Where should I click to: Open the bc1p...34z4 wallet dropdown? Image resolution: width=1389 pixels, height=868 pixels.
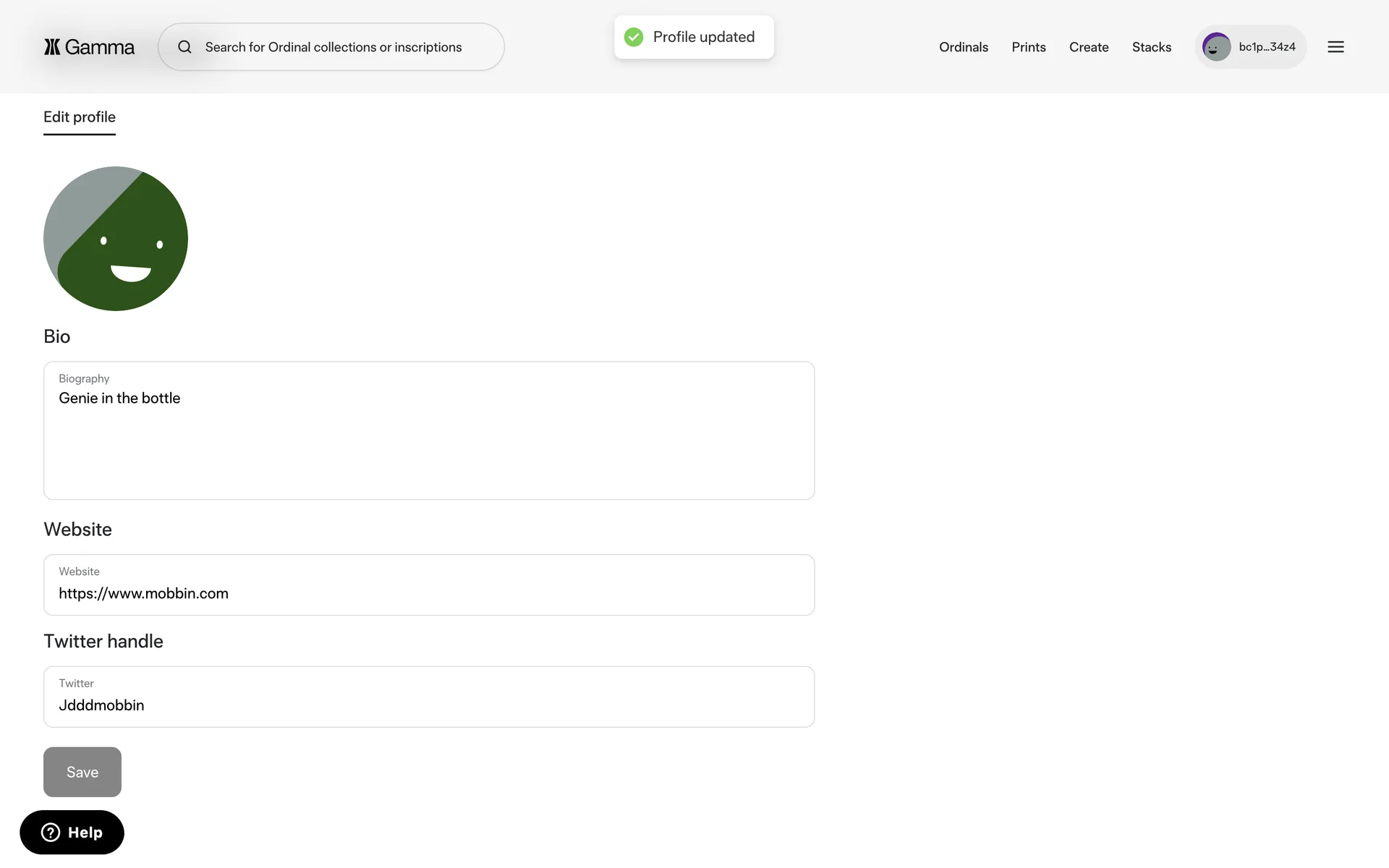tap(1266, 47)
